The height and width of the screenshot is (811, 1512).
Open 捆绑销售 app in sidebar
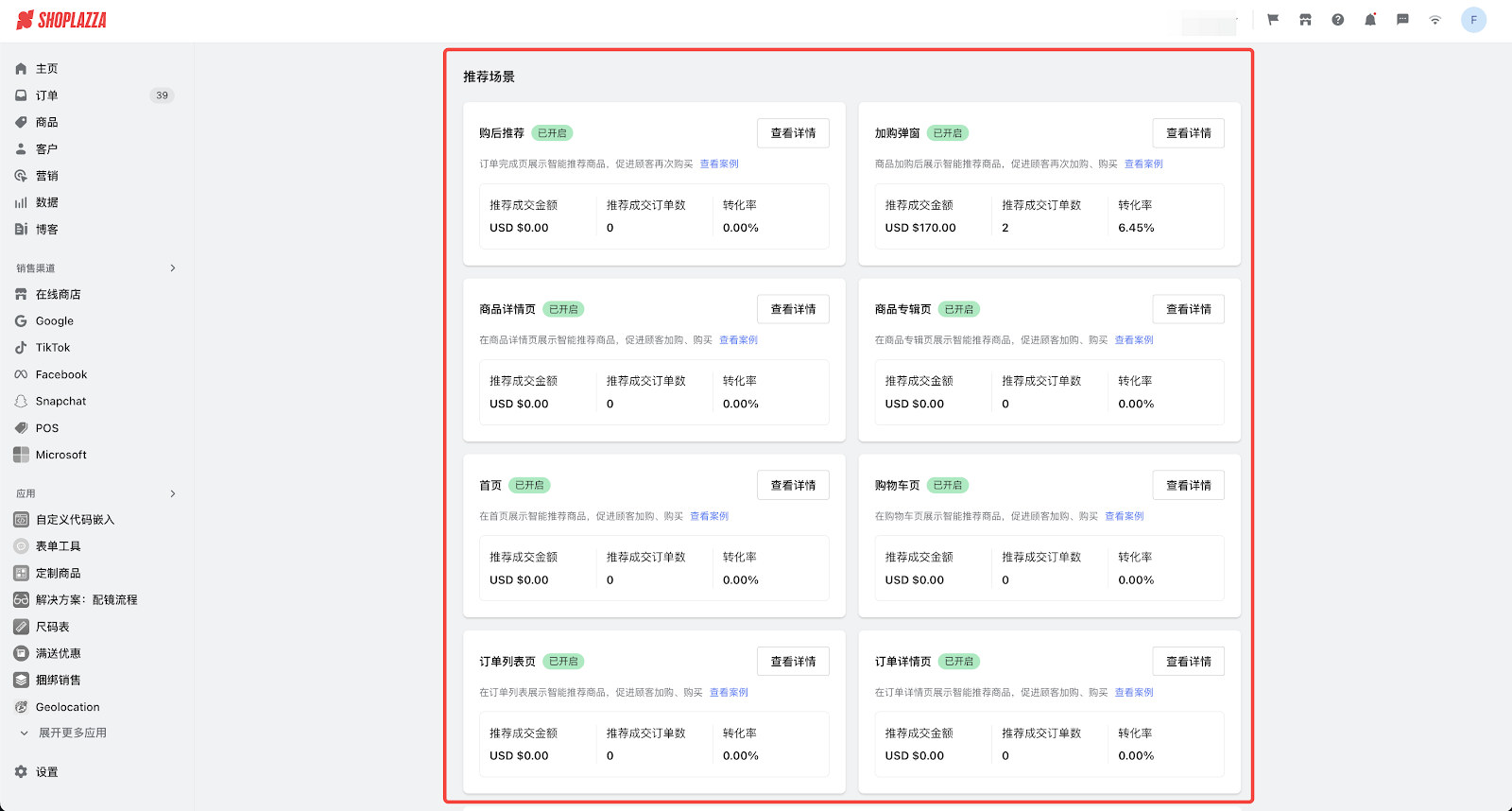(x=58, y=680)
